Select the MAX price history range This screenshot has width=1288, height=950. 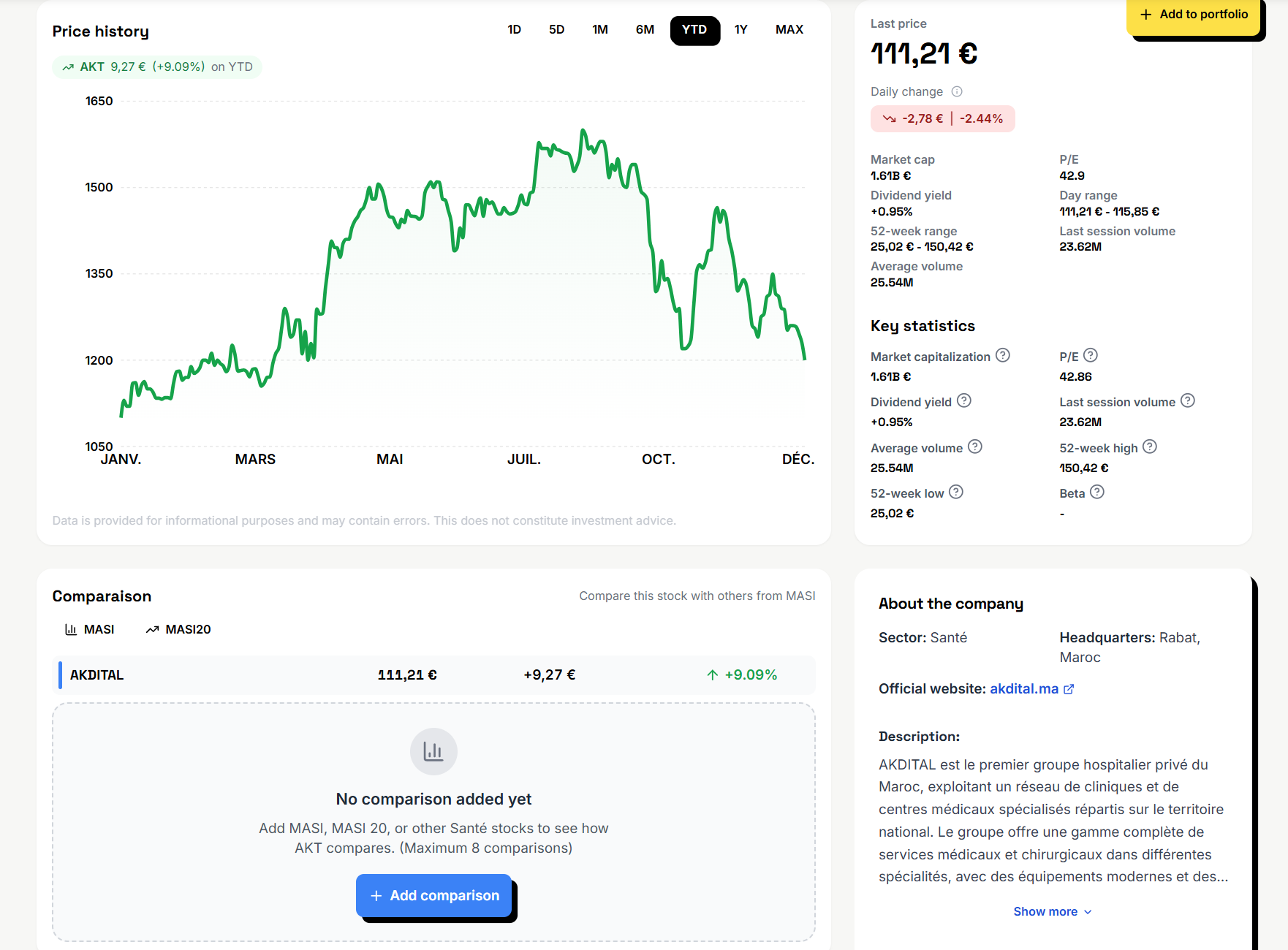coord(789,30)
